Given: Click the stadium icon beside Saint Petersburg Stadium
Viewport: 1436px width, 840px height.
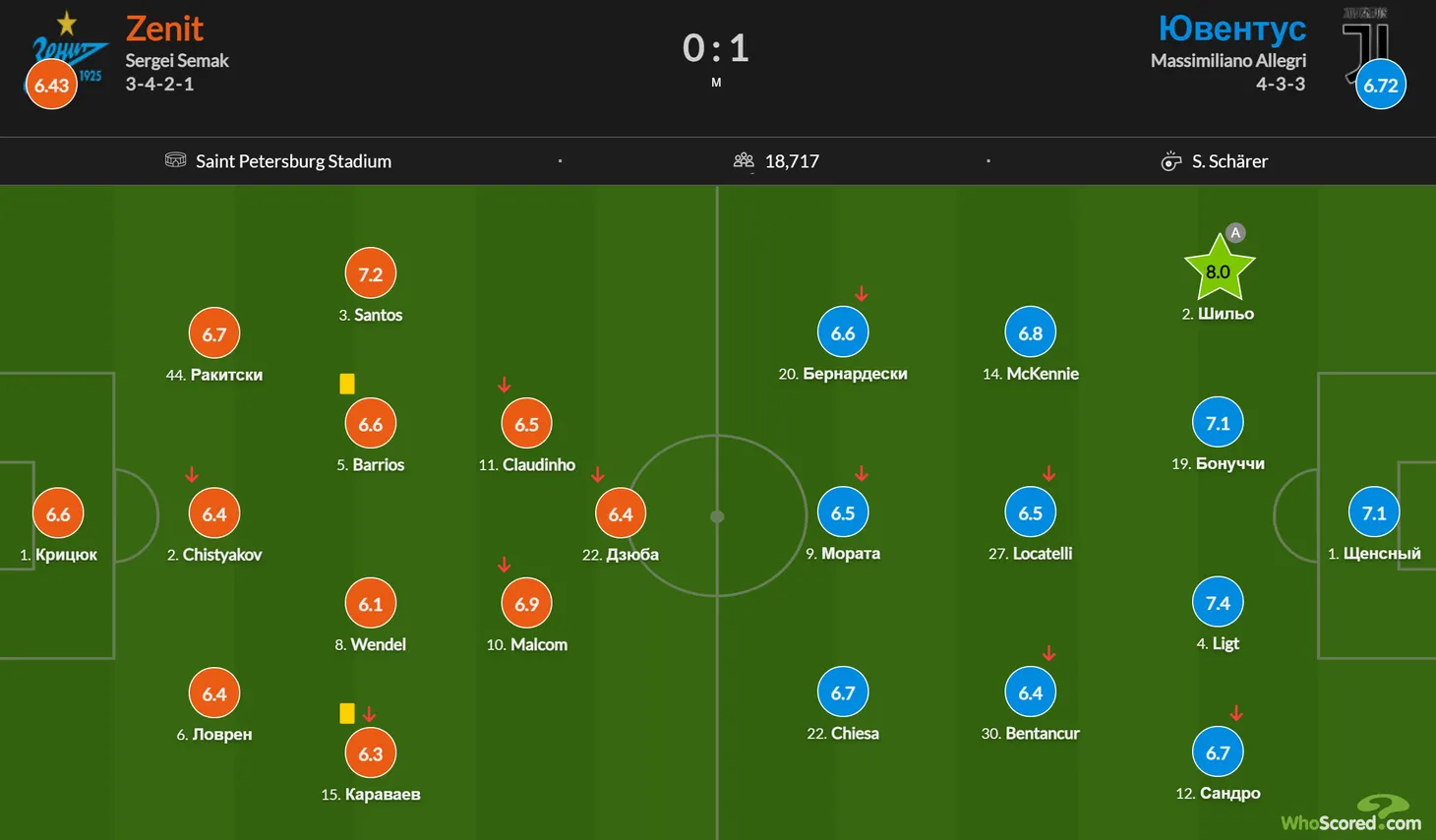Looking at the screenshot, I should (x=176, y=160).
